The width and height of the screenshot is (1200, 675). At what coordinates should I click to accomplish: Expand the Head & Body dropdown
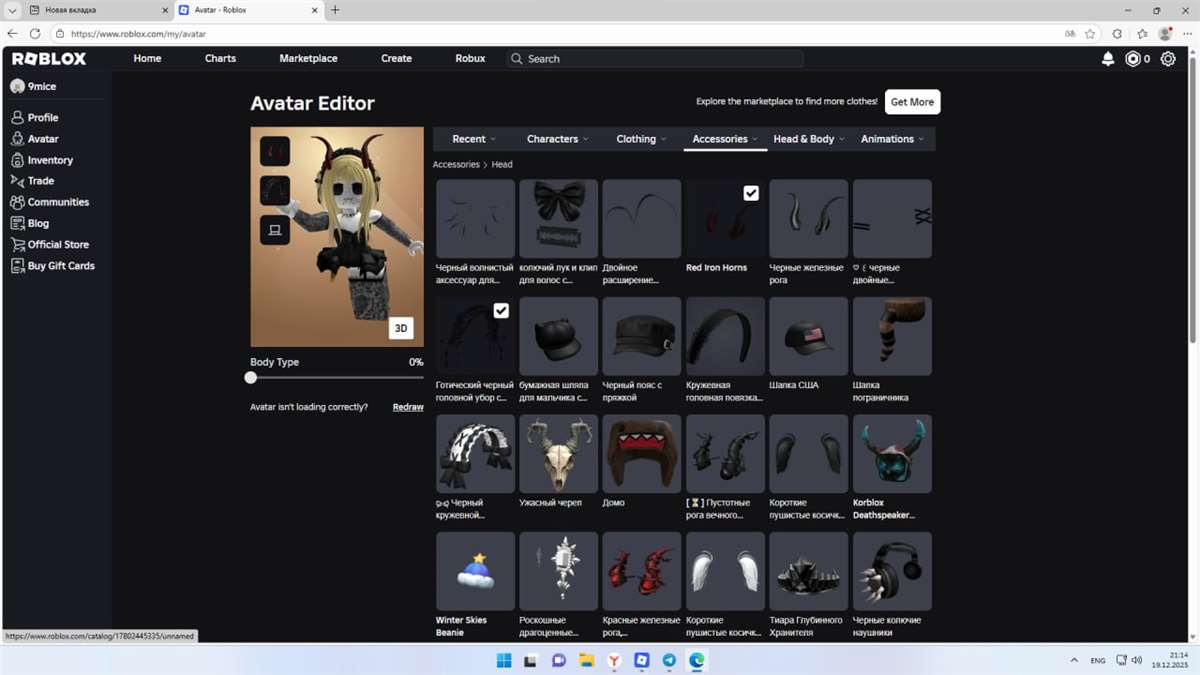pyautogui.click(x=807, y=139)
